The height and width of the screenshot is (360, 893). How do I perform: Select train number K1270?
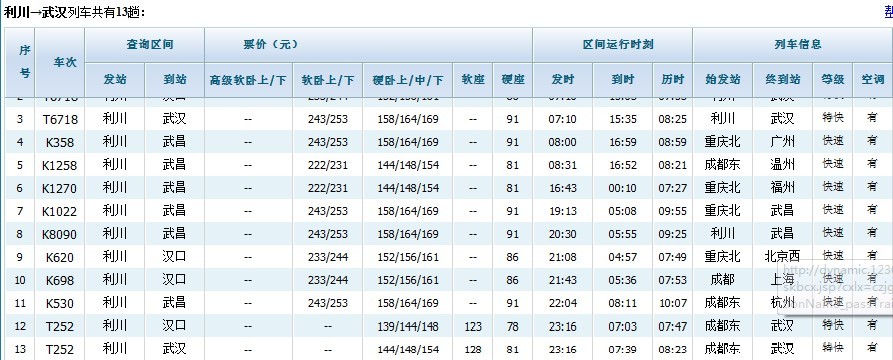click(60, 189)
